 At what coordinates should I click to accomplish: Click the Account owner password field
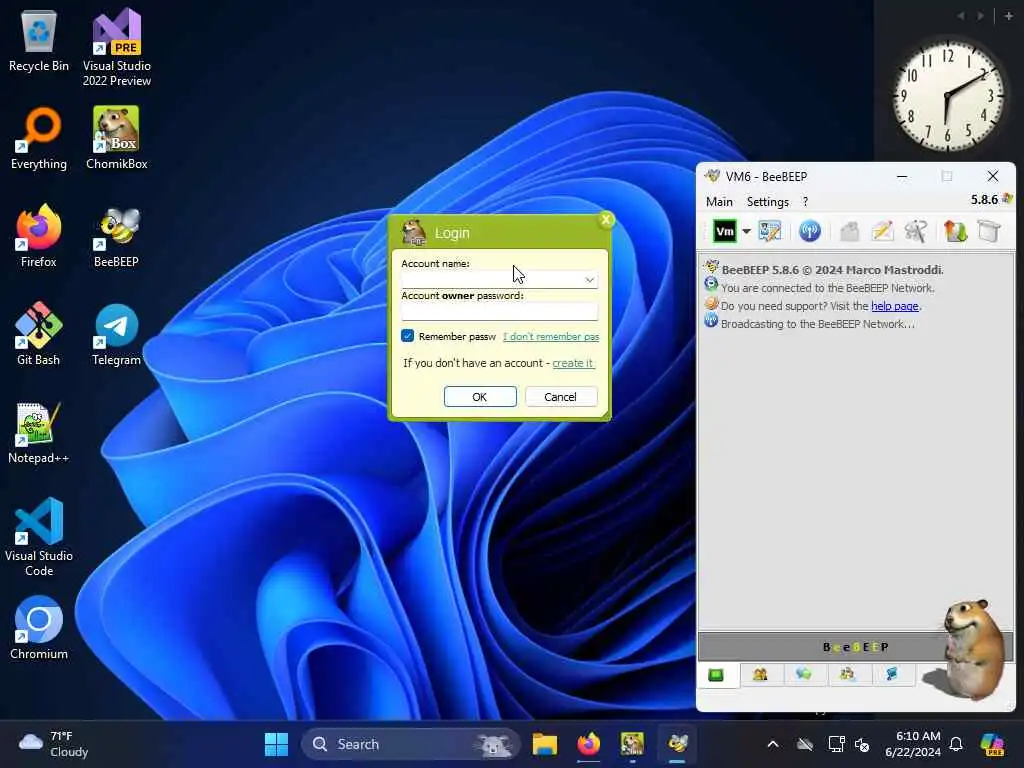499,312
